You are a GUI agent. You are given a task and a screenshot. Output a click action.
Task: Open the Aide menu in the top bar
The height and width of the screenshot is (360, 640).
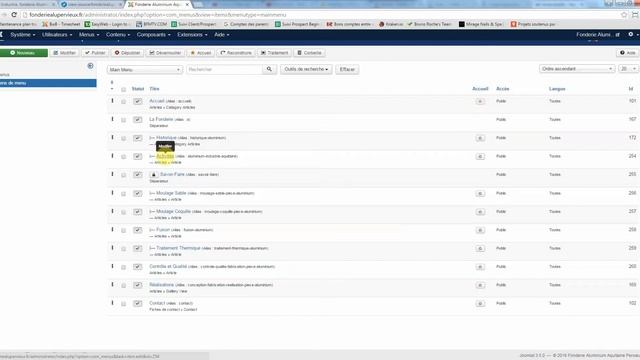tap(222, 35)
